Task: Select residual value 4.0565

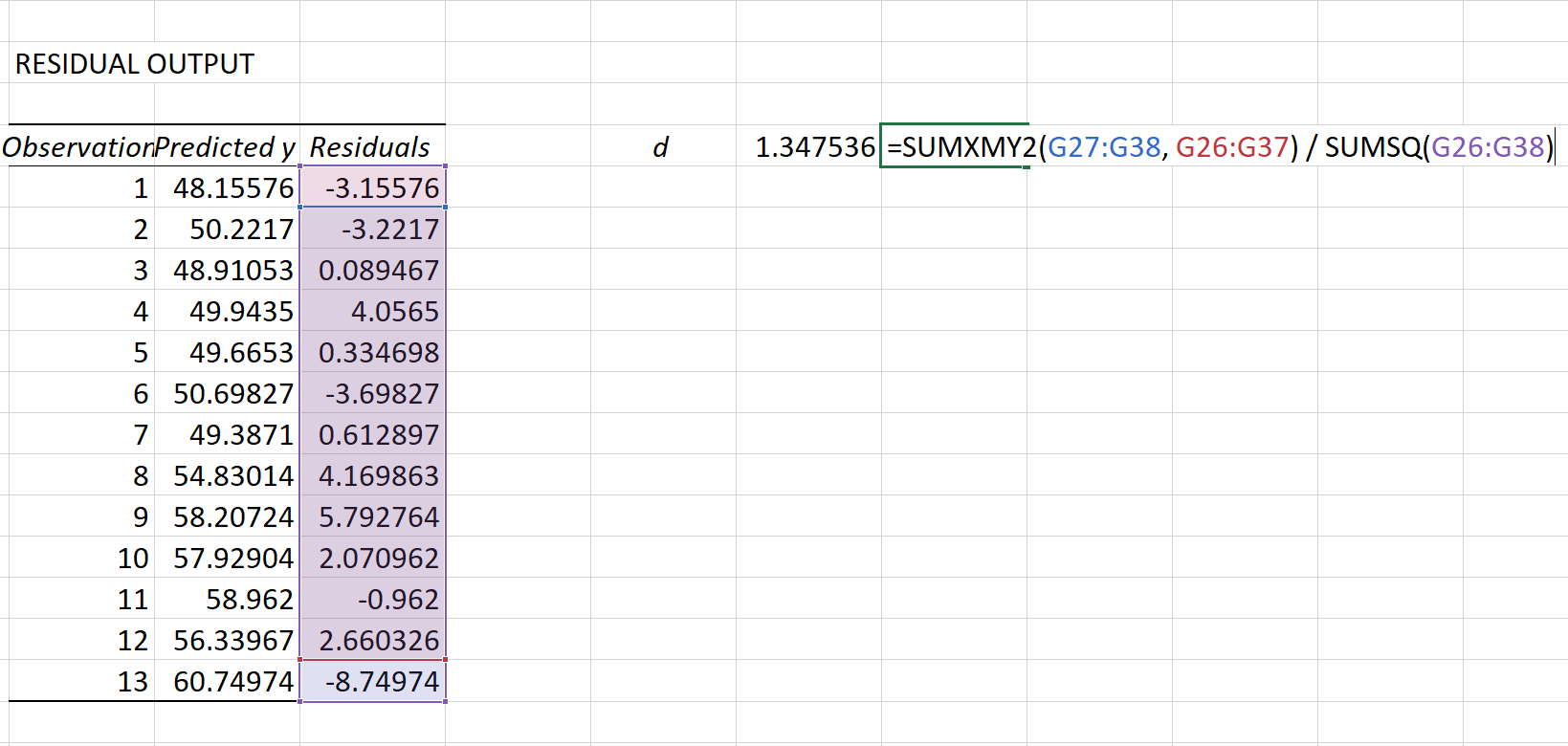Action: point(372,311)
